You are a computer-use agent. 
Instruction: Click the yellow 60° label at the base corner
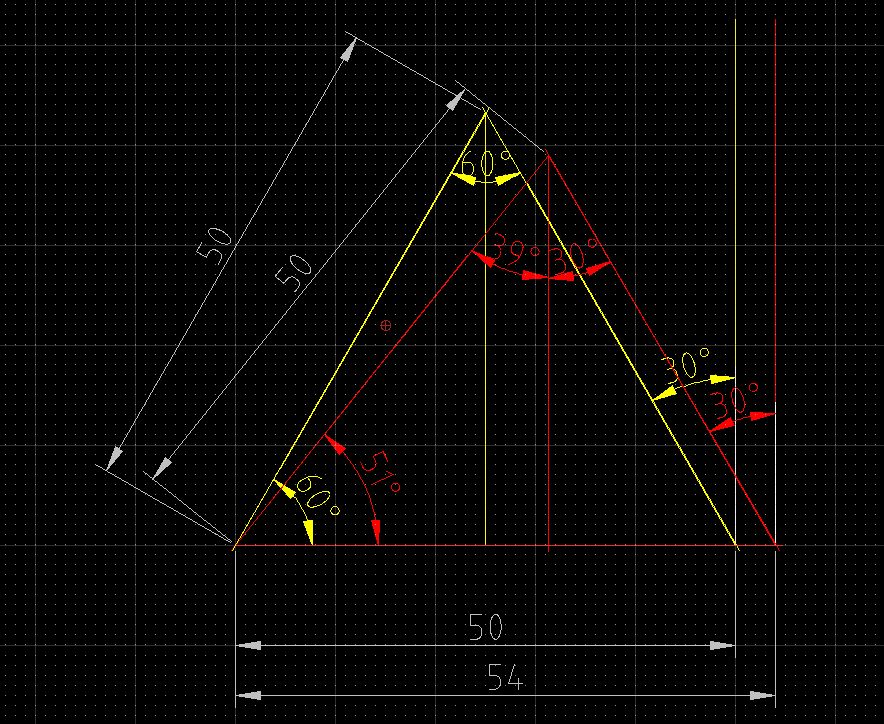317,496
